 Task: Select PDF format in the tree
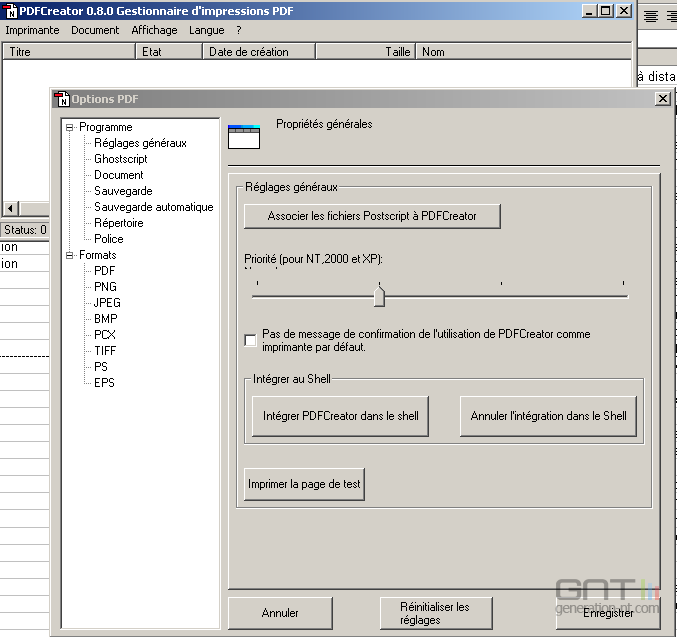(104, 271)
